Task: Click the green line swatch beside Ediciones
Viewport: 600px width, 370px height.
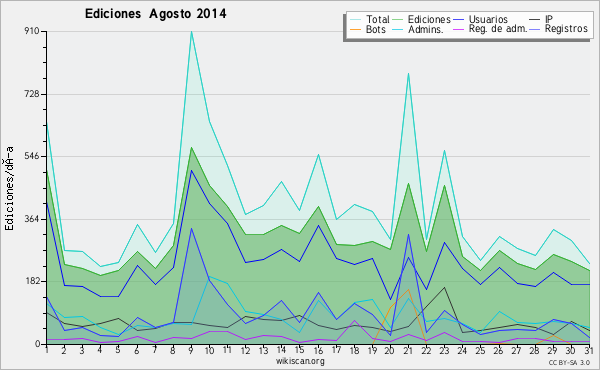Action: [398, 20]
